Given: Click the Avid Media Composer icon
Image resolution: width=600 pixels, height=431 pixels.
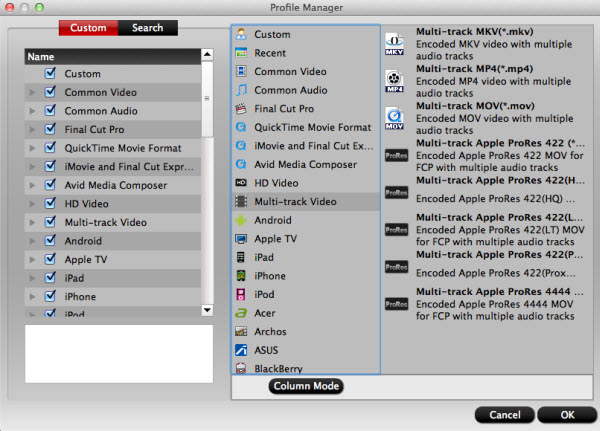Looking at the screenshot, I should [x=241, y=164].
